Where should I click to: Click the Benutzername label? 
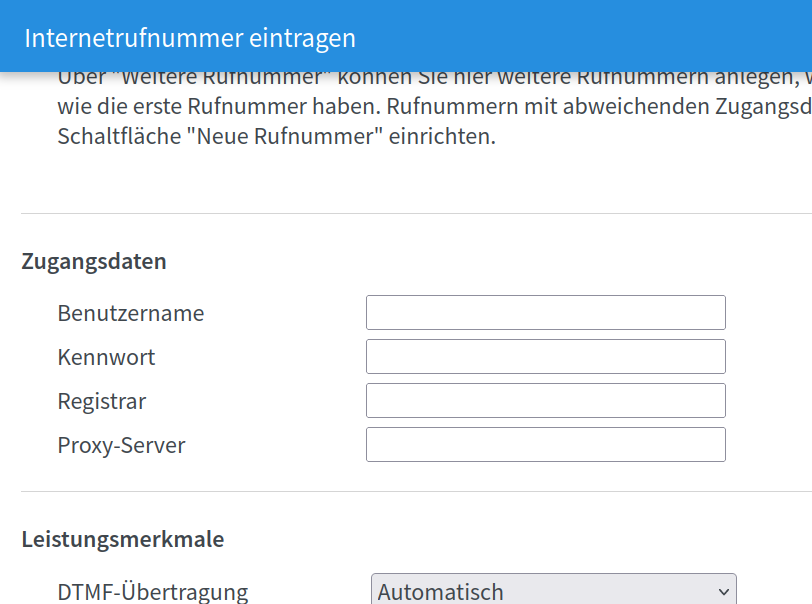tap(130, 313)
